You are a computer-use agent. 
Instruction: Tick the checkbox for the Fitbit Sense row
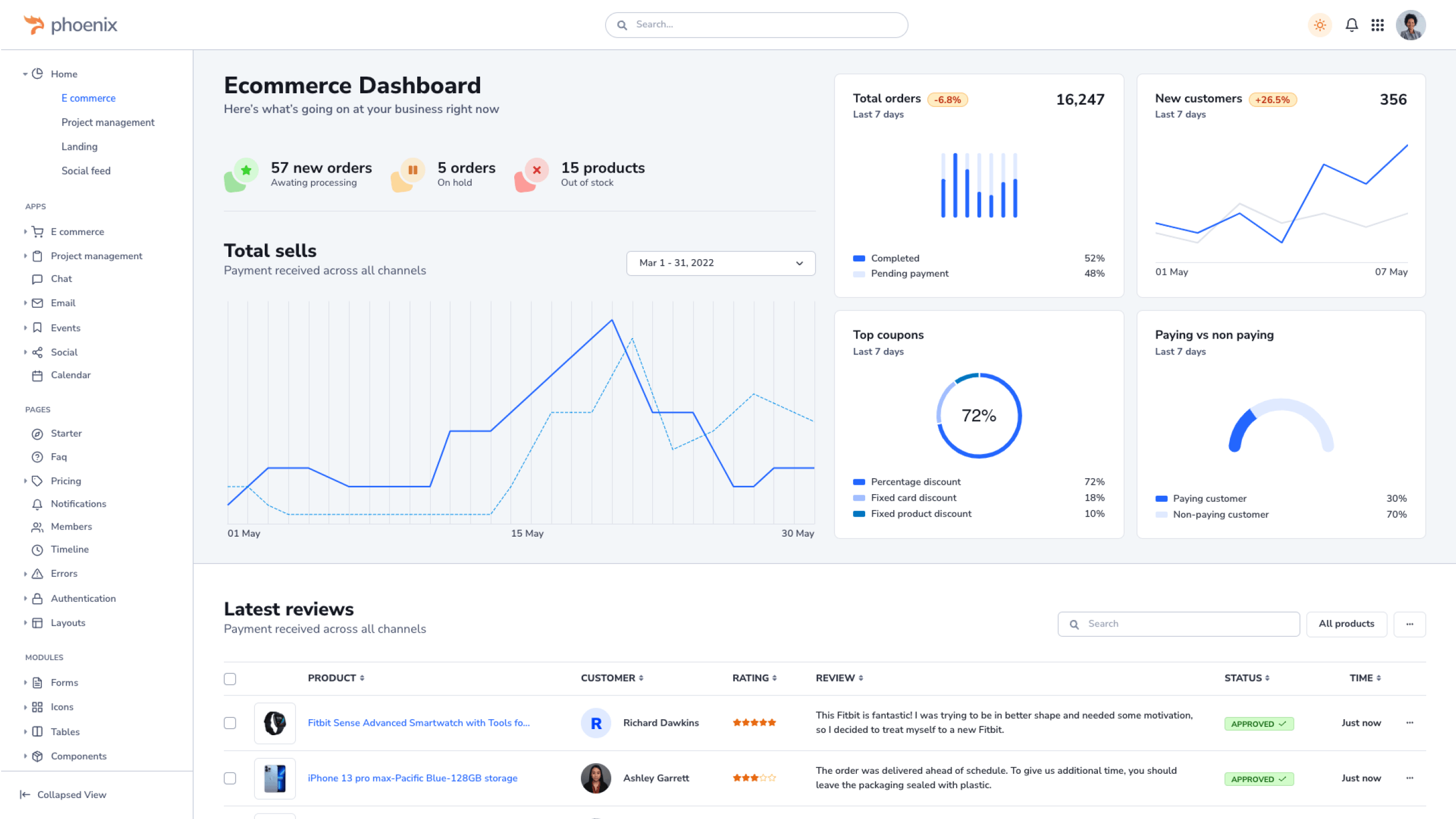(x=230, y=723)
